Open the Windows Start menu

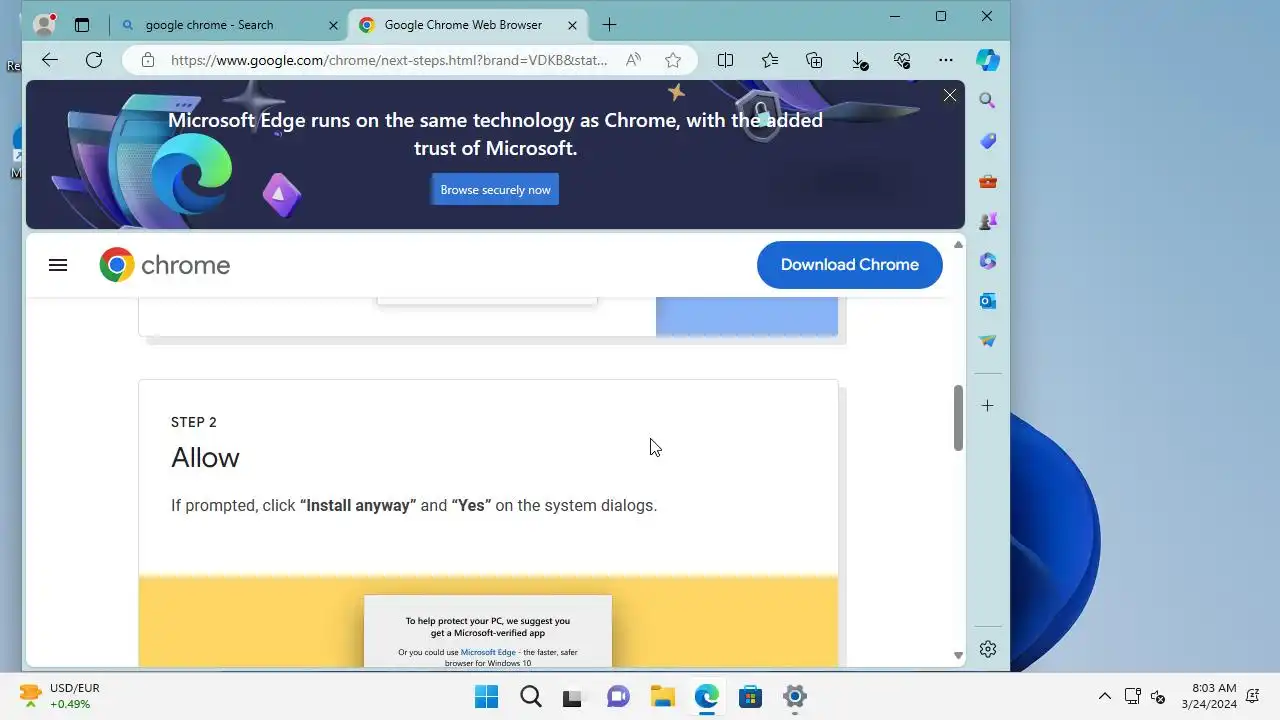(487, 697)
